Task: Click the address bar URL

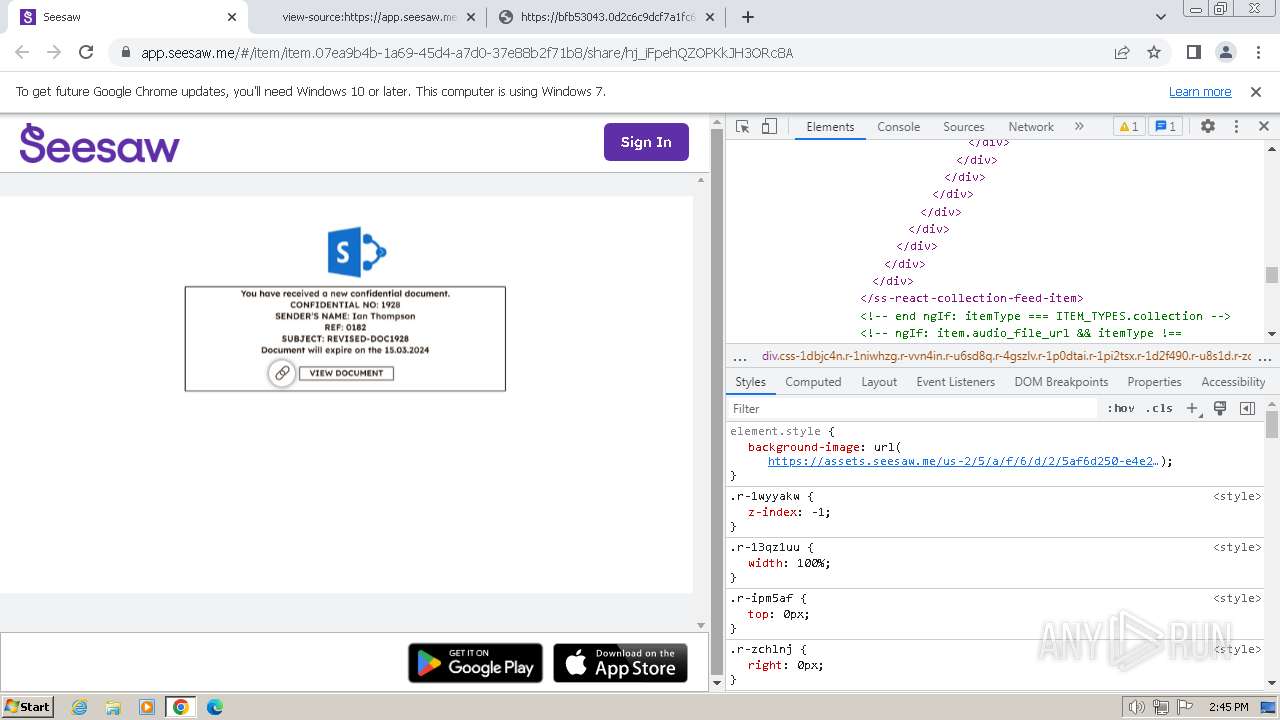Action: pyautogui.click(x=467, y=53)
